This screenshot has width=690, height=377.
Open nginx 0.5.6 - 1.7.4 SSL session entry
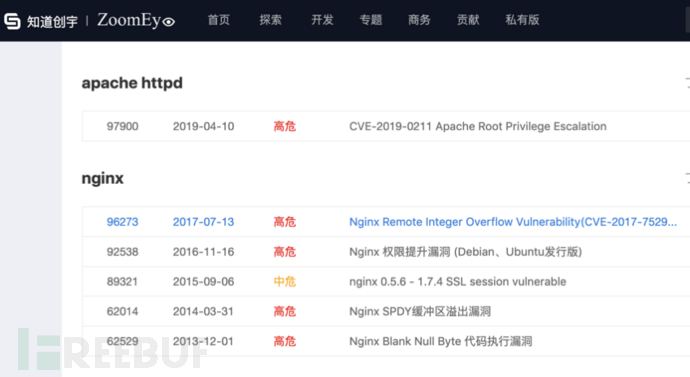[x=458, y=282]
